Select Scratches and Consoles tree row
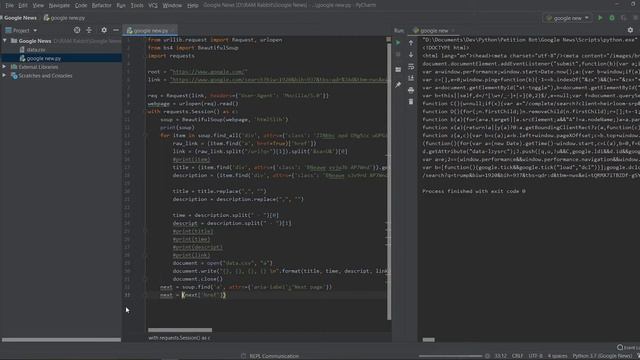640x360 pixels. (61, 76)
